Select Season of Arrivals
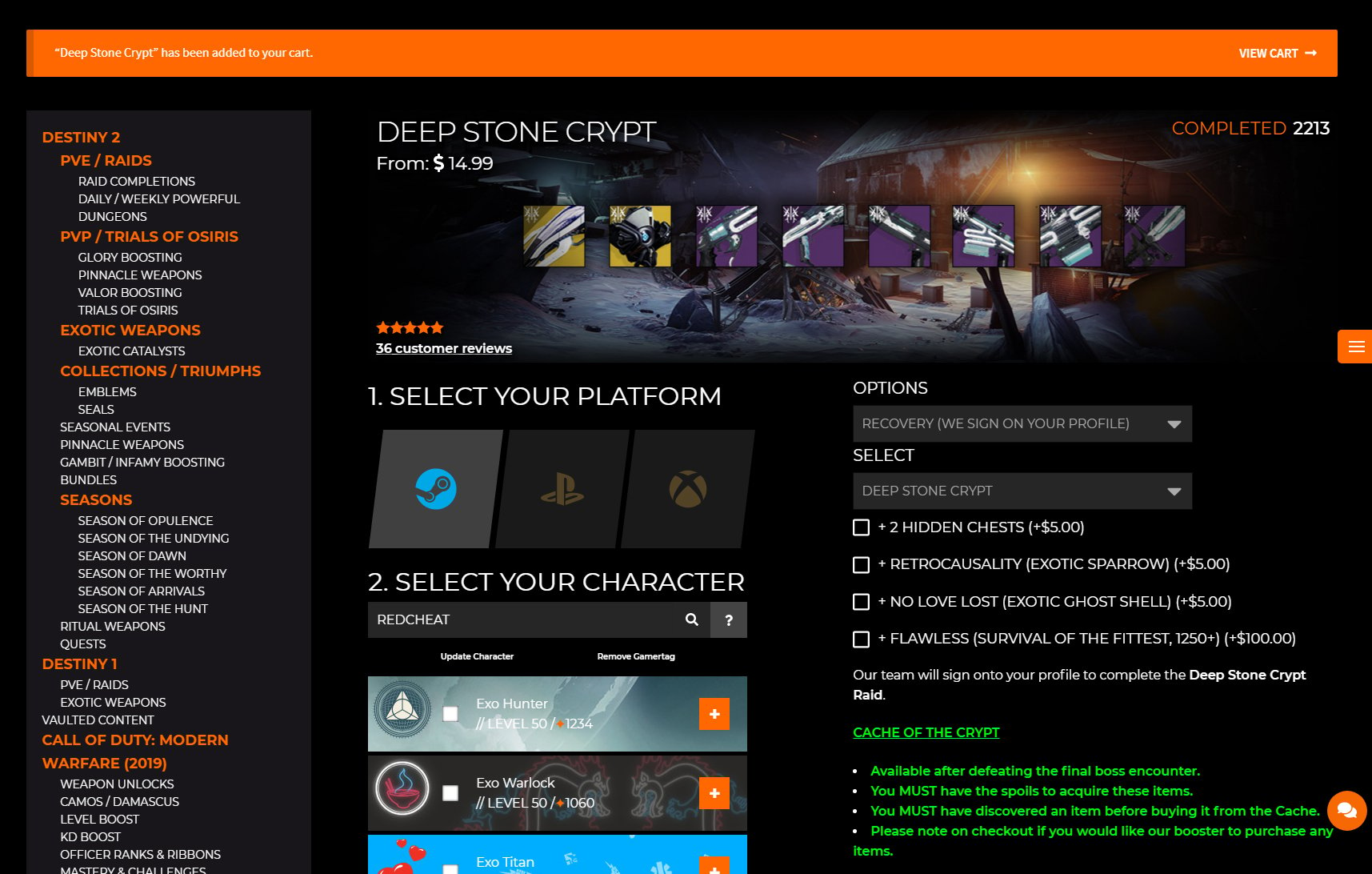 coord(141,591)
